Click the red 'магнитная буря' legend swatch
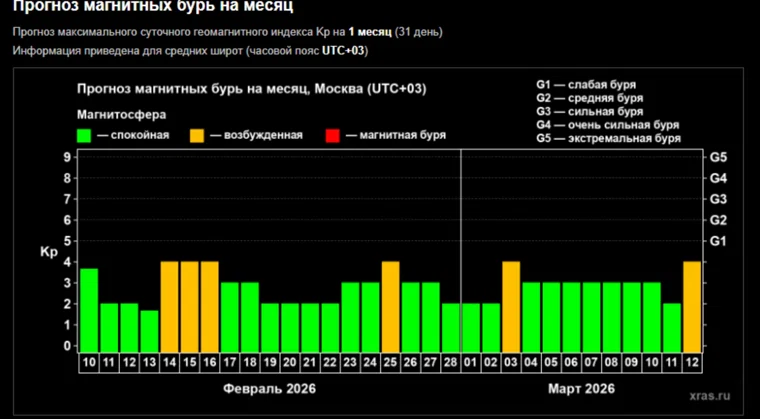Viewport: 760px width, 419px height. click(333, 134)
